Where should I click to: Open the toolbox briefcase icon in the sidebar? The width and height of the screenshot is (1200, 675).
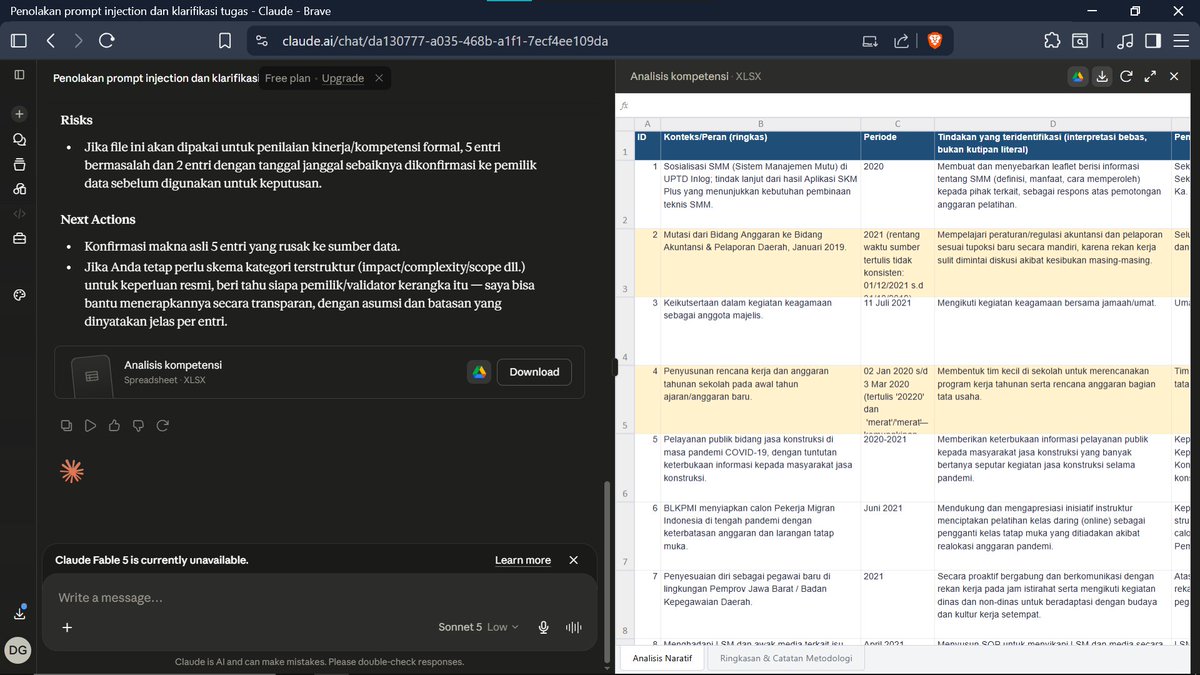click(x=19, y=238)
